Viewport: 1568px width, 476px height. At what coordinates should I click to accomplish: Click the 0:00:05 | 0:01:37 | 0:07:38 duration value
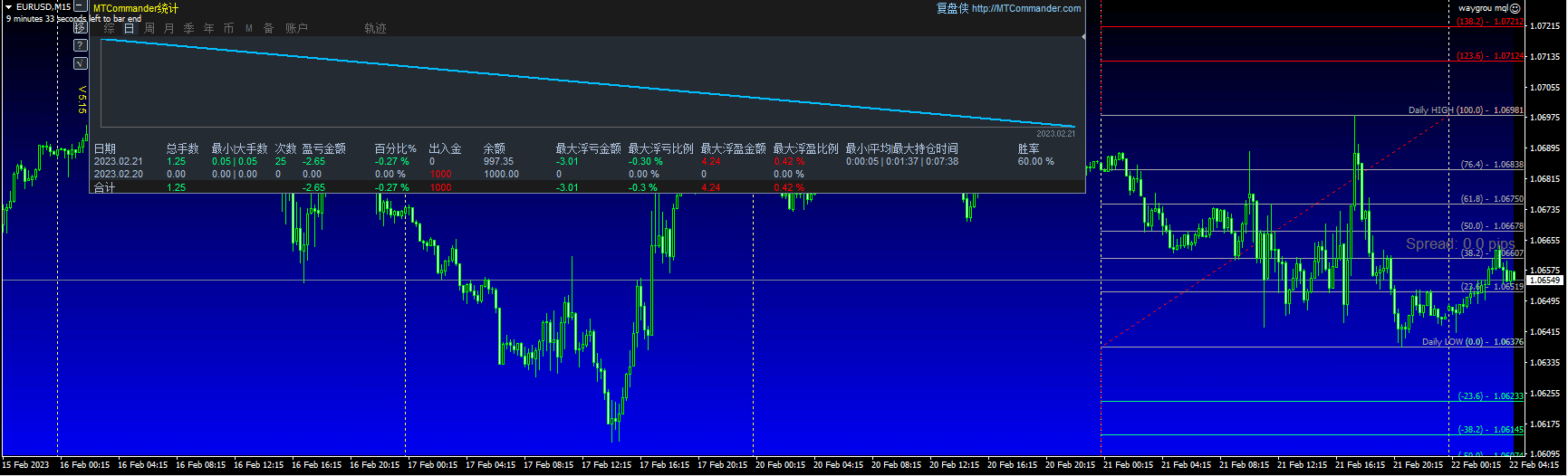901,161
